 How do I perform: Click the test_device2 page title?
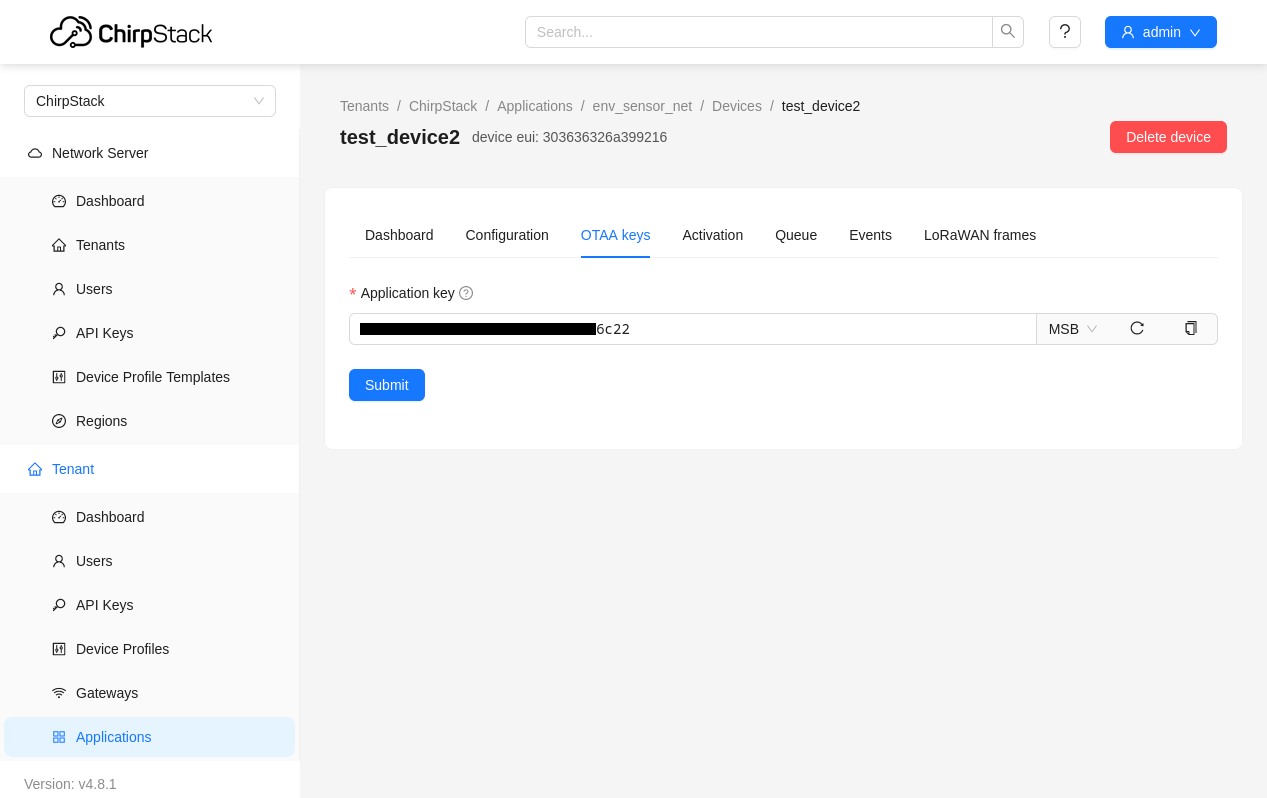click(x=400, y=137)
